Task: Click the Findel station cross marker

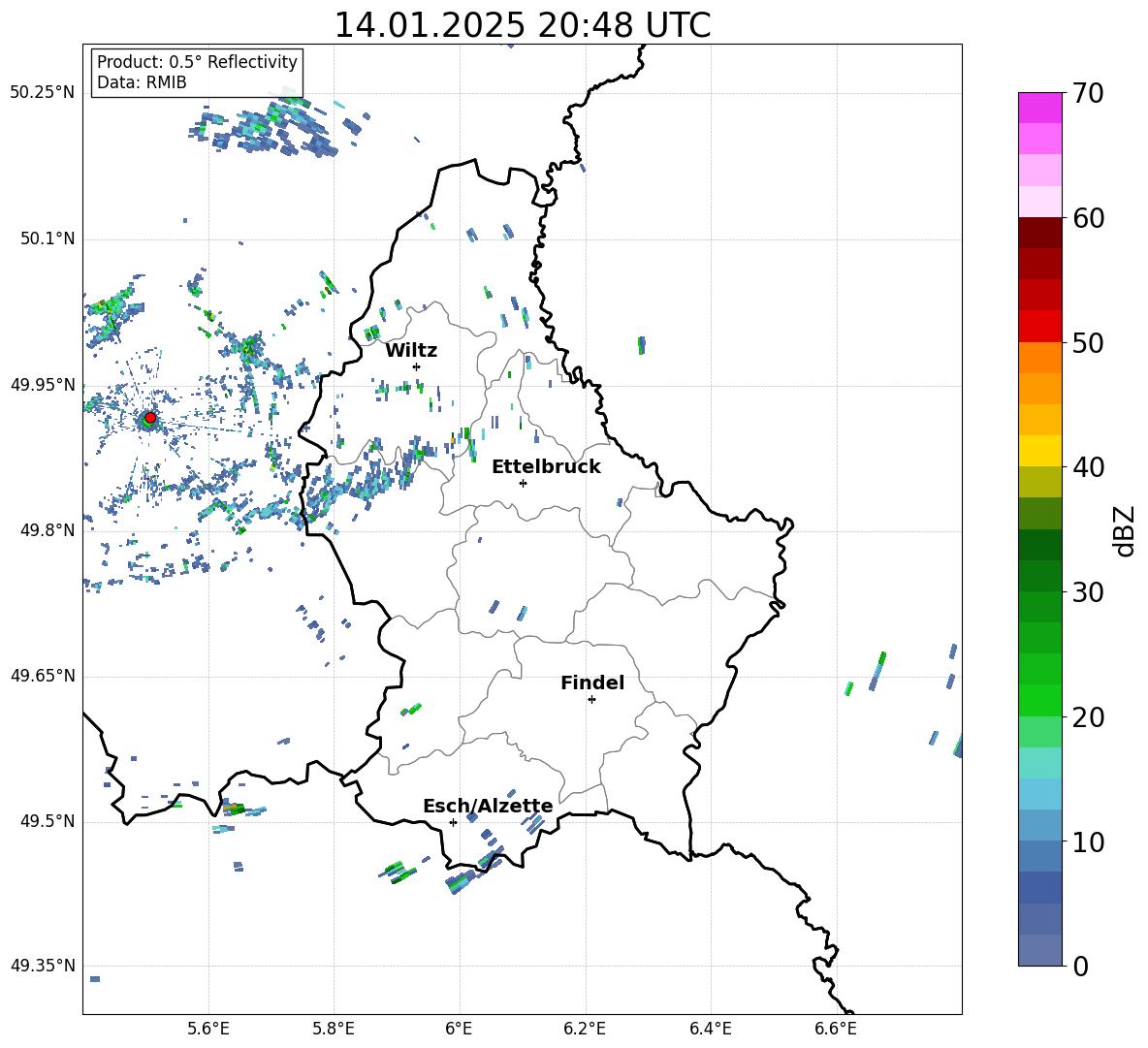Action: pyautogui.click(x=591, y=700)
